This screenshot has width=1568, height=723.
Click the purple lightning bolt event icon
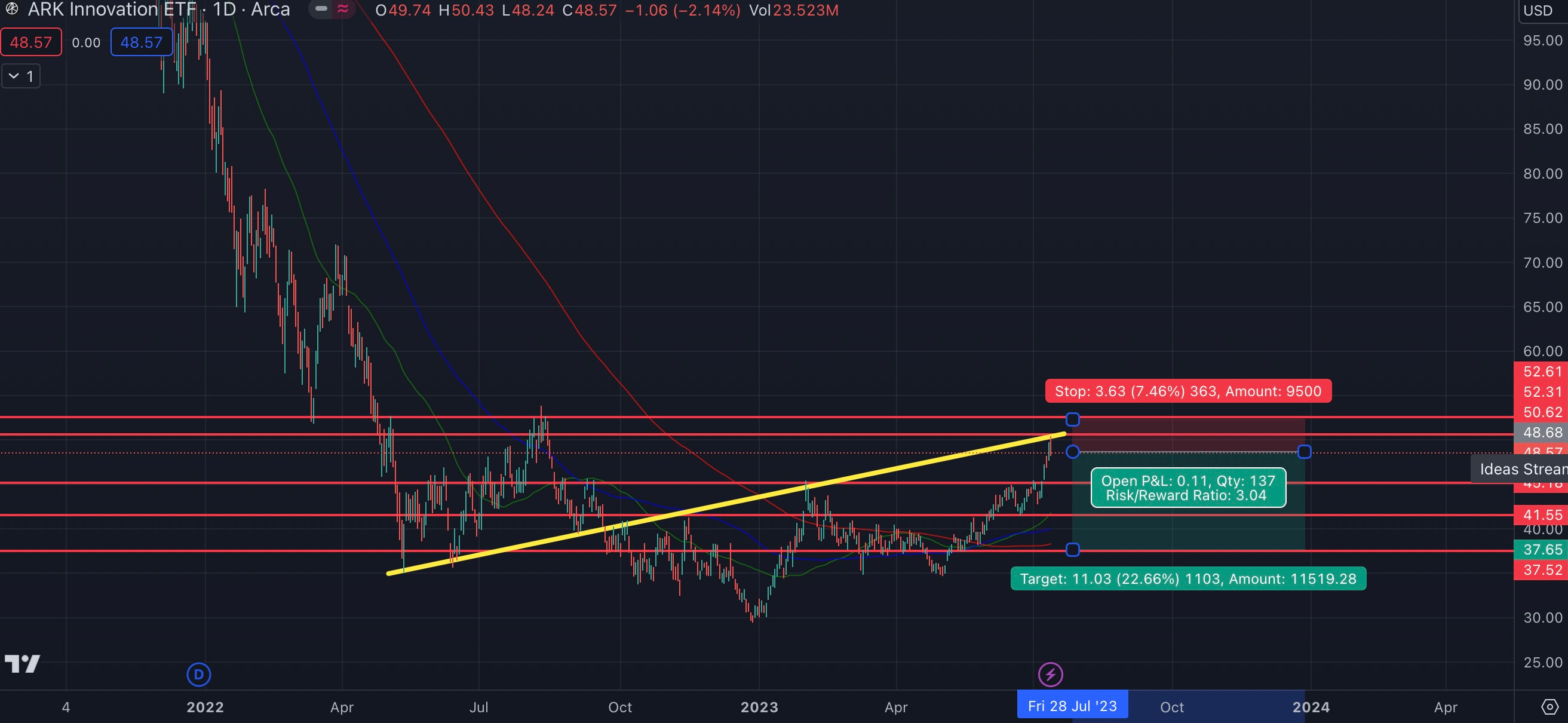[x=1050, y=674]
